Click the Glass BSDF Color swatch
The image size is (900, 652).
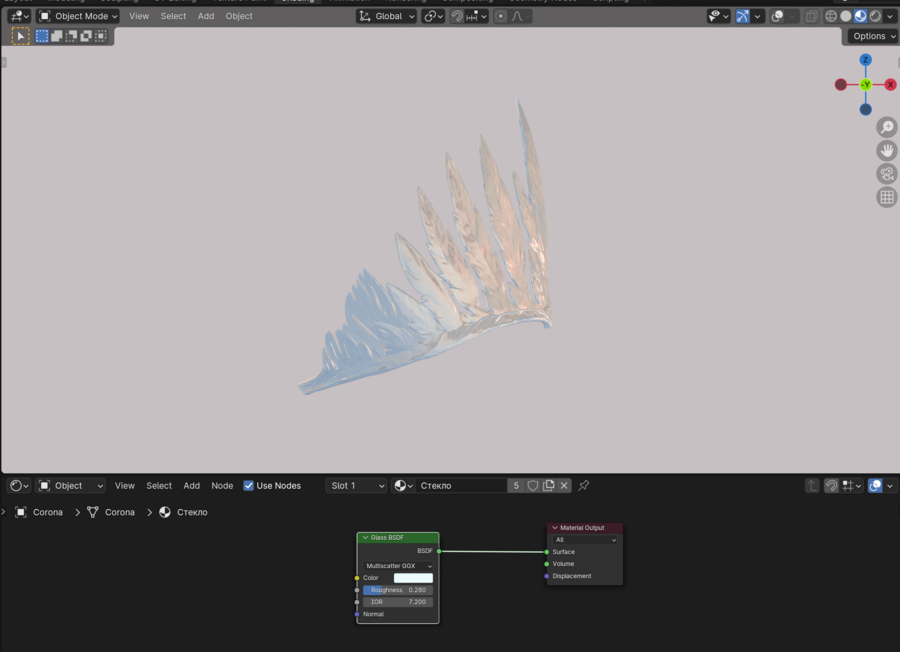click(x=413, y=578)
